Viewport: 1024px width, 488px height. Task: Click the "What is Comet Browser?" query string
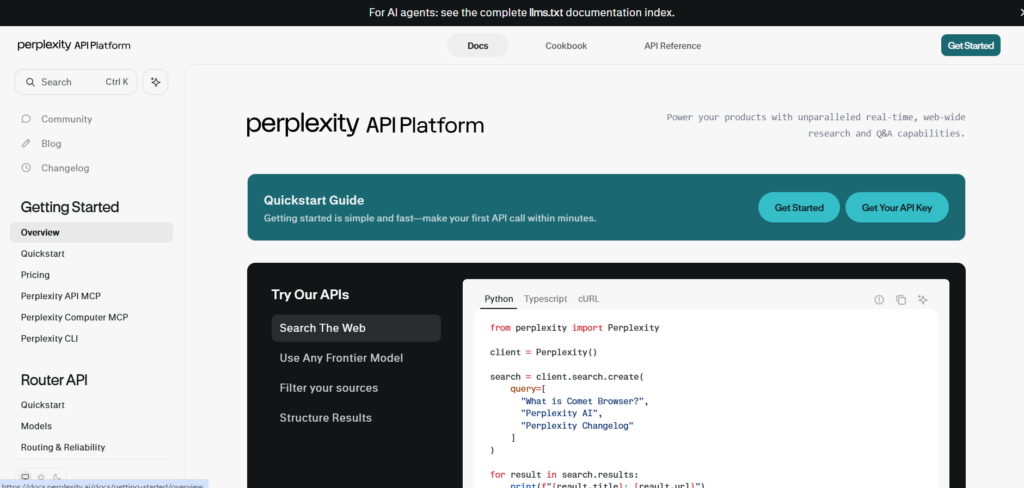click(584, 401)
